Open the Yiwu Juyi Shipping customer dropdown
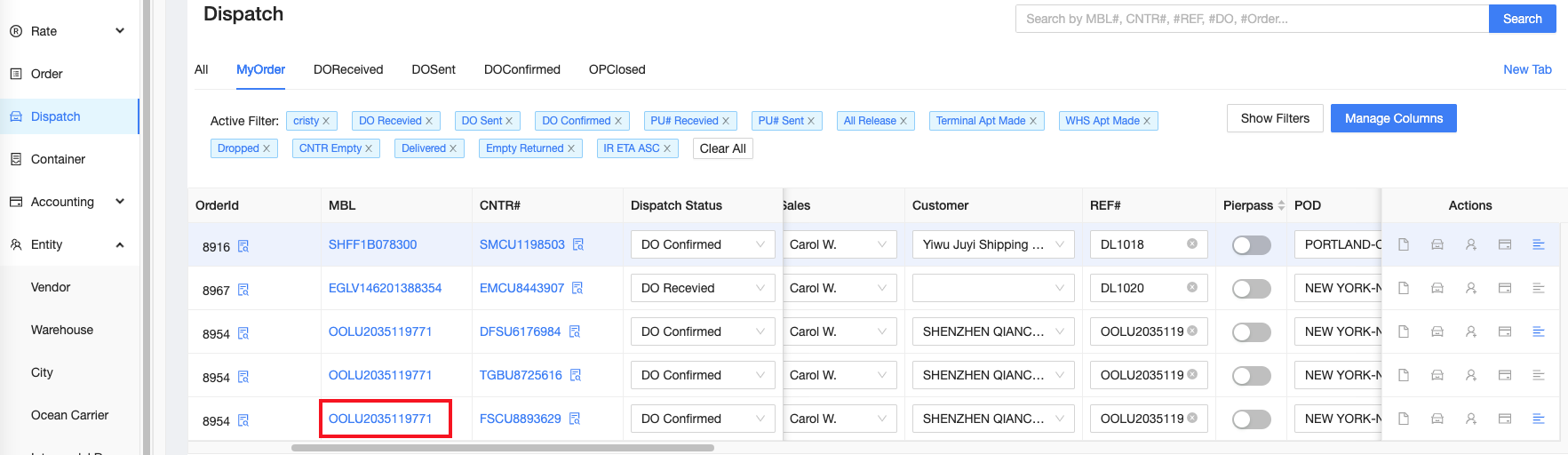Screen dimensions: 1568x455 click(992, 244)
